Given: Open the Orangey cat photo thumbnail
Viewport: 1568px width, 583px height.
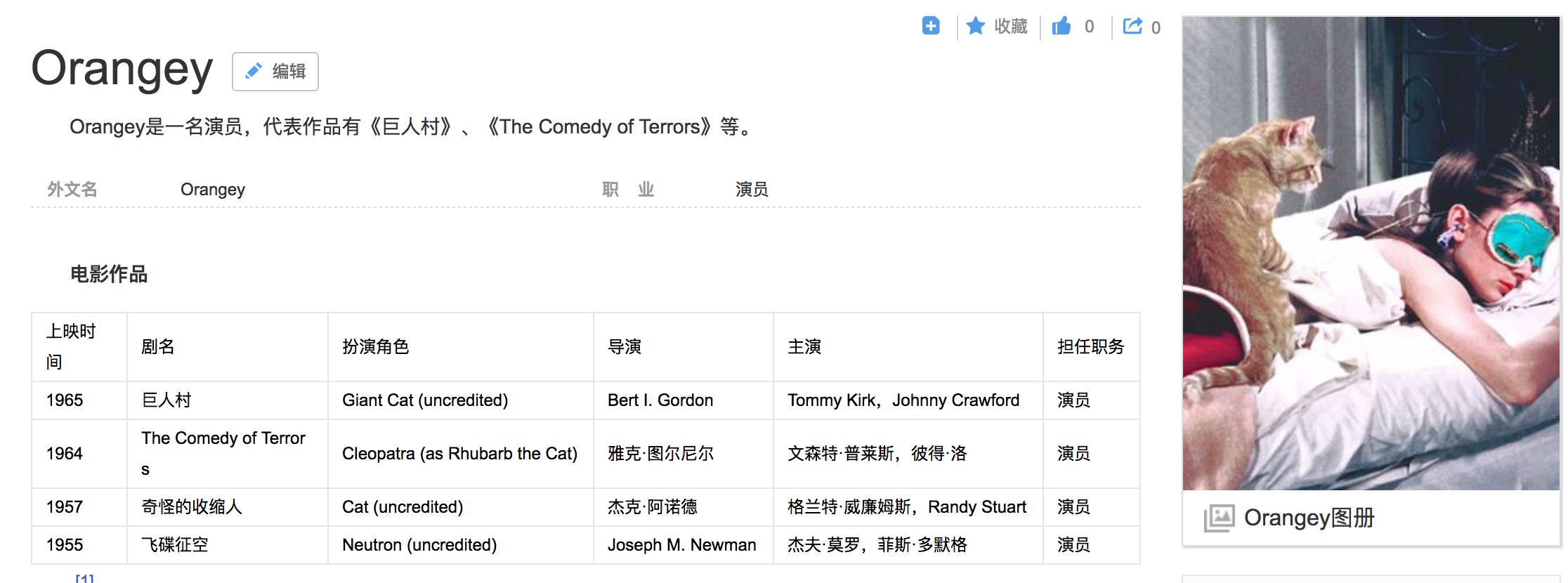Looking at the screenshot, I should 1371,253.
